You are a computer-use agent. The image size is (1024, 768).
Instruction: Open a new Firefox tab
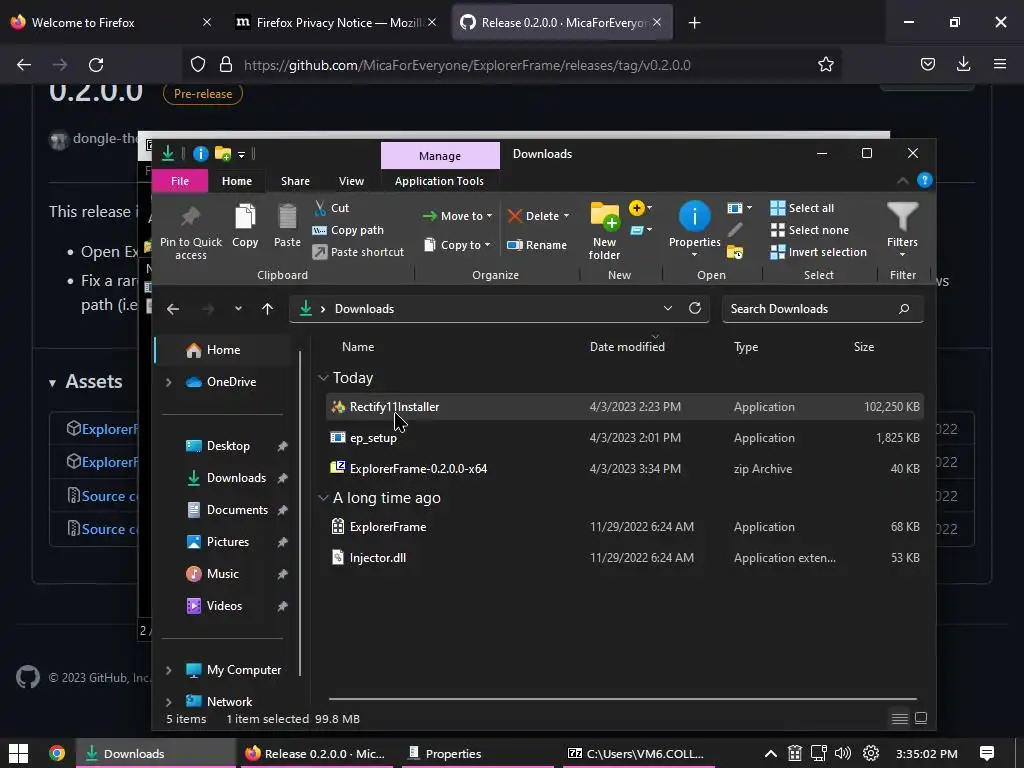(x=694, y=23)
